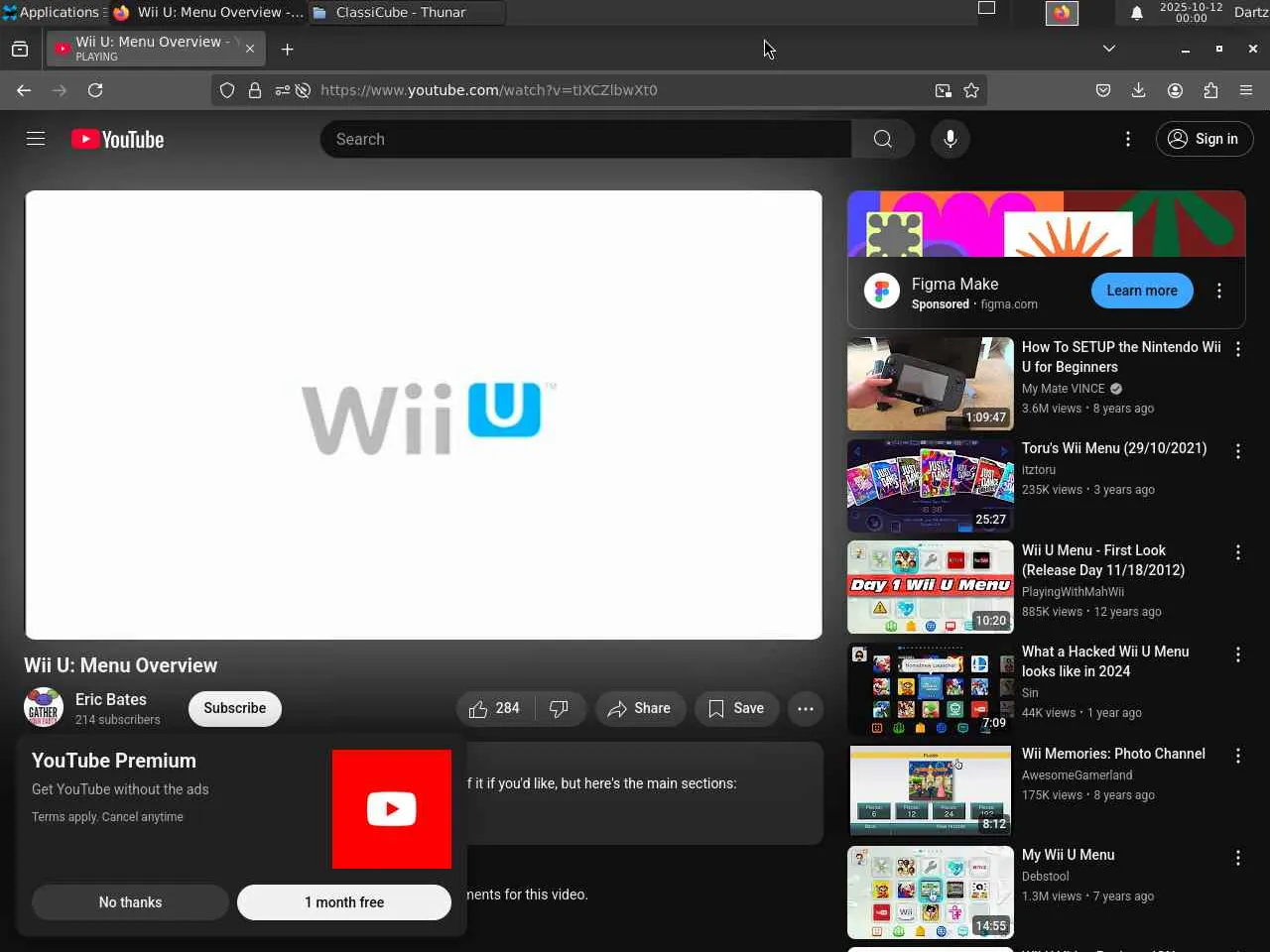This screenshot has width=1270, height=952.
Task: Click the Figma Make ad banner image
Action: click(x=1046, y=224)
